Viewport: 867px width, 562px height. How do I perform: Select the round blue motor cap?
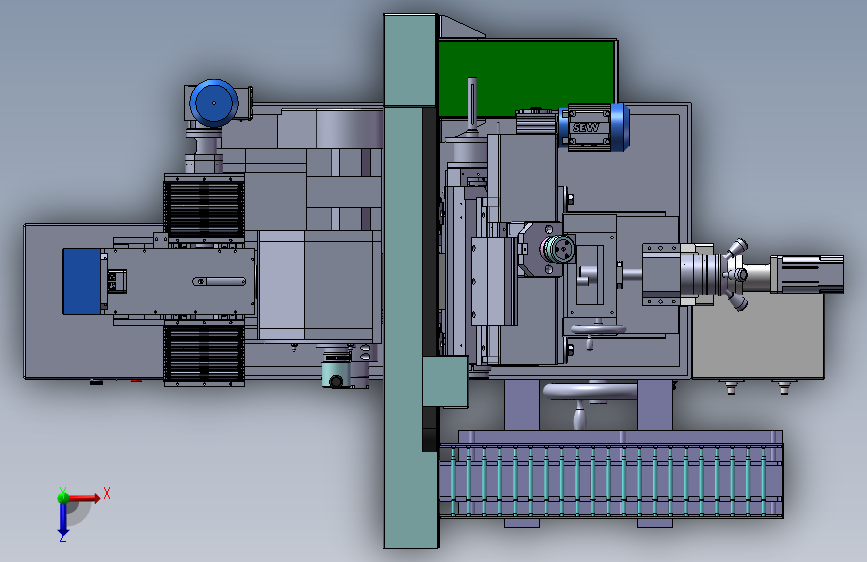[x=214, y=103]
